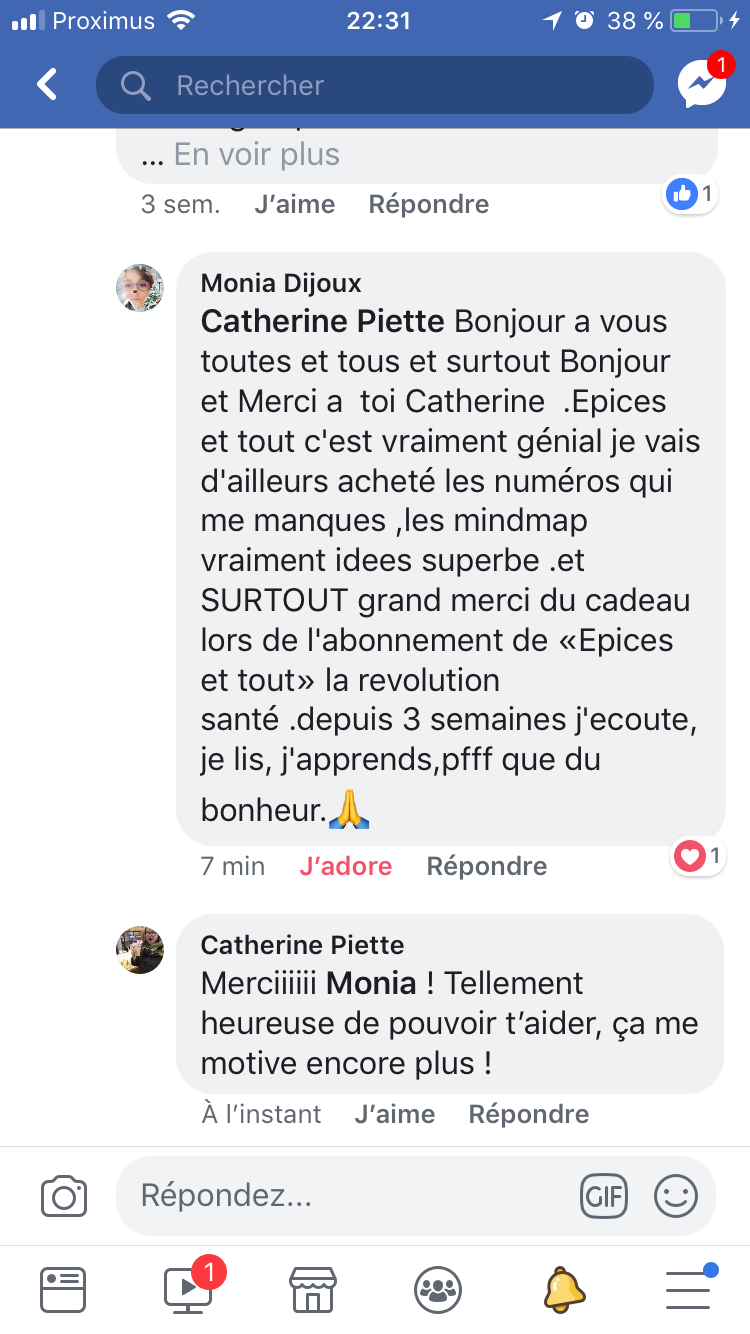This screenshot has height=1334, width=750.
Task: Open the News Feed tab
Action: coord(63,1290)
